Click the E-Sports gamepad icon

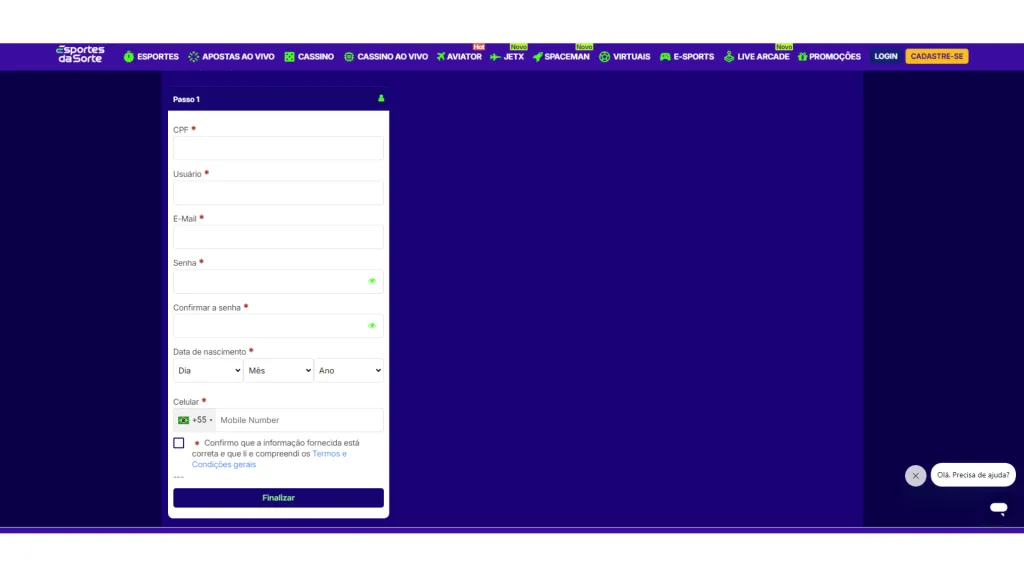[665, 57]
